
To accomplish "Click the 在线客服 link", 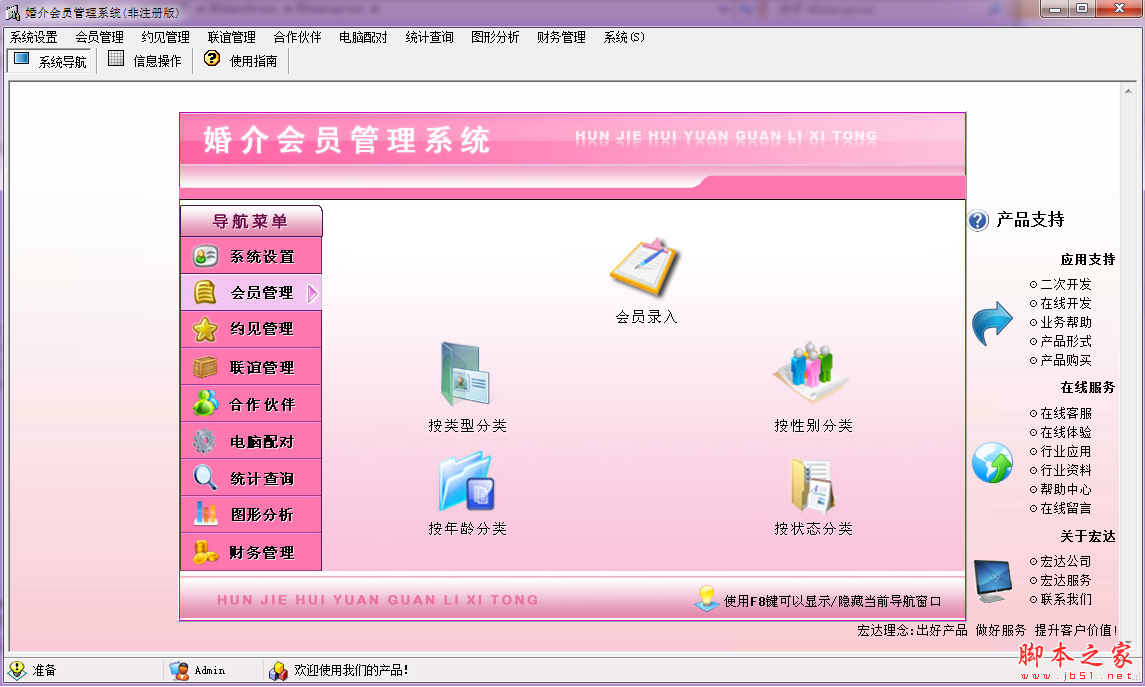I will pyautogui.click(x=1065, y=413).
